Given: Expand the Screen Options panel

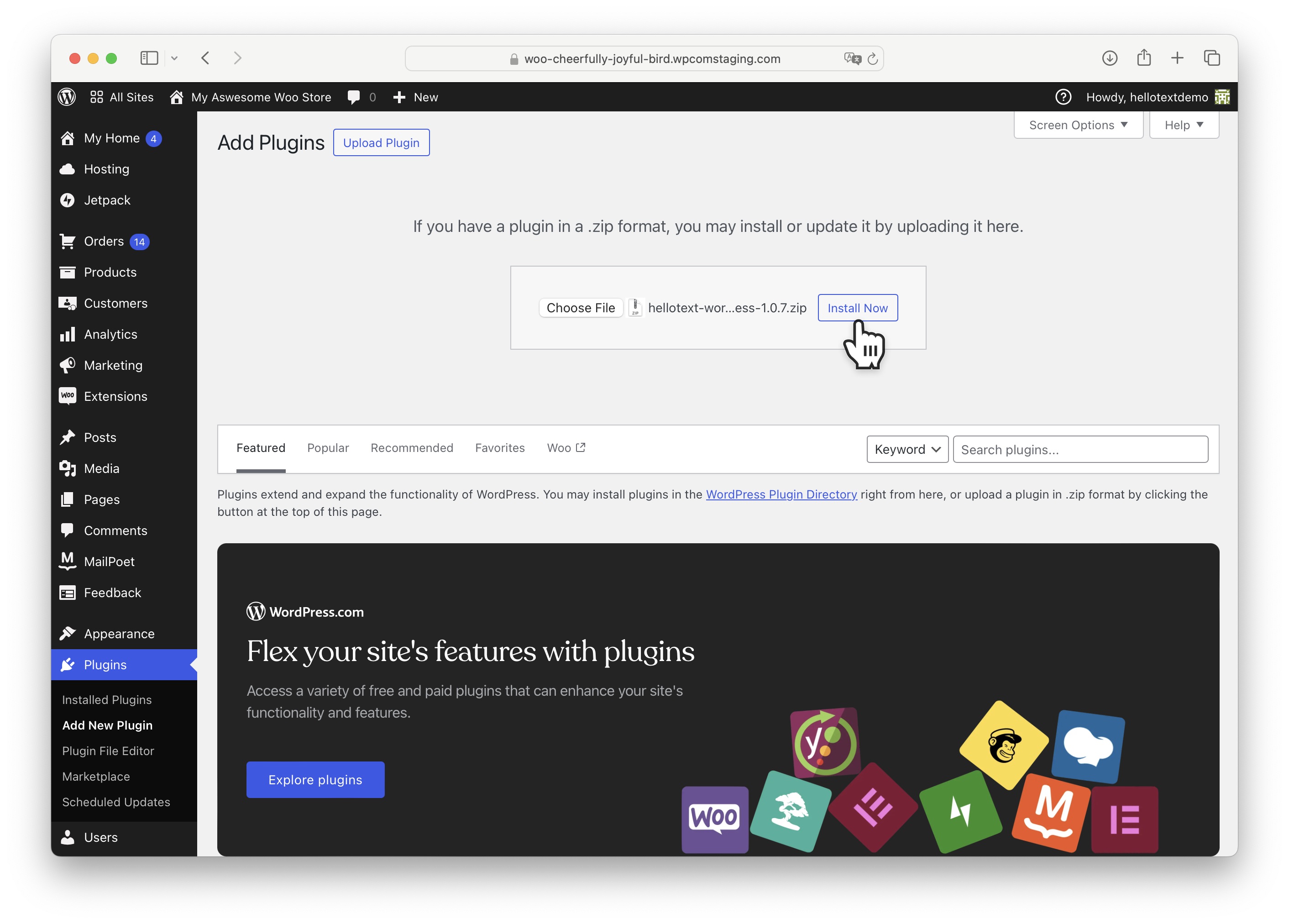Looking at the screenshot, I should 1078,125.
